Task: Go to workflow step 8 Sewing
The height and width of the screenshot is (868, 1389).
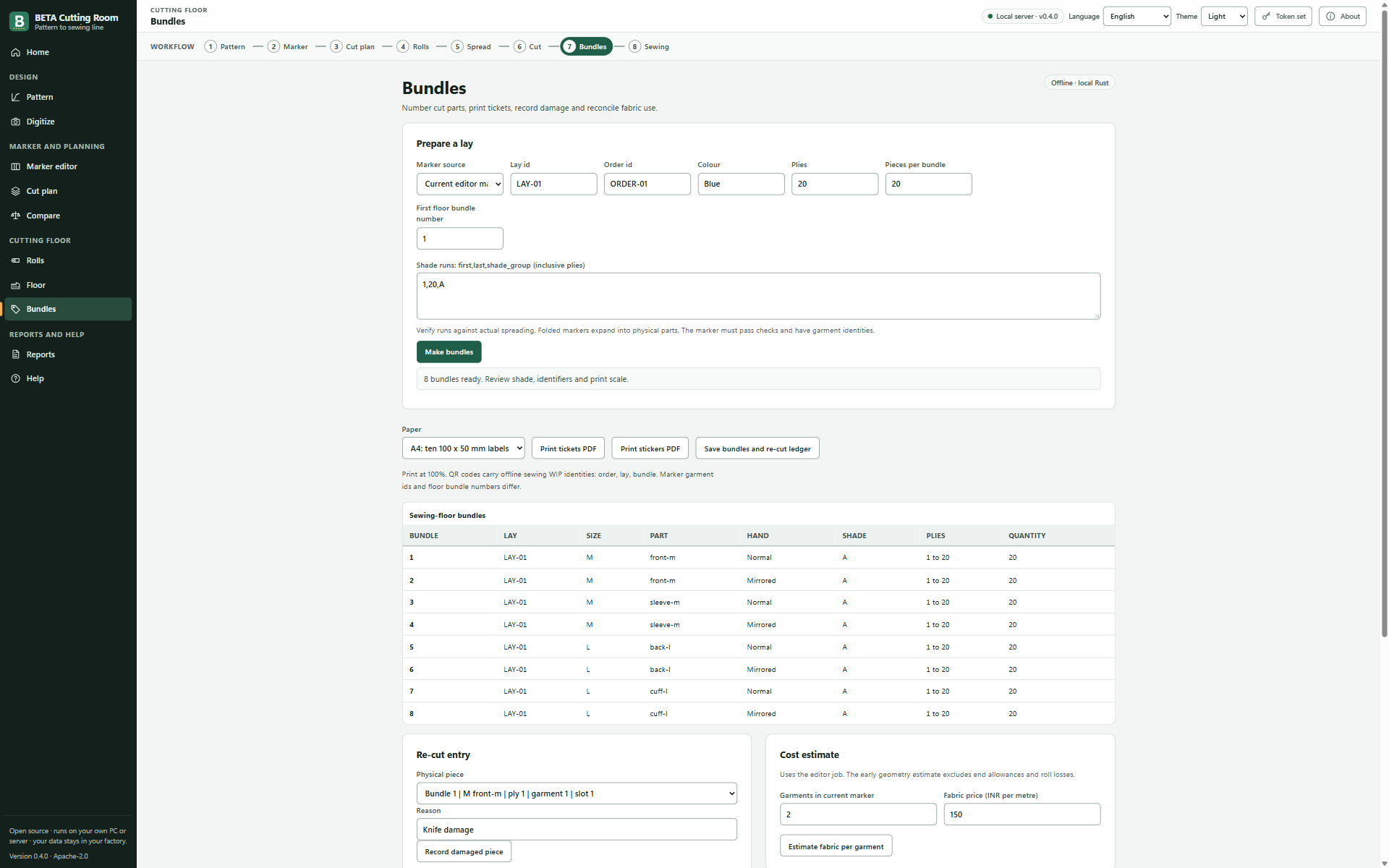Action: (649, 46)
